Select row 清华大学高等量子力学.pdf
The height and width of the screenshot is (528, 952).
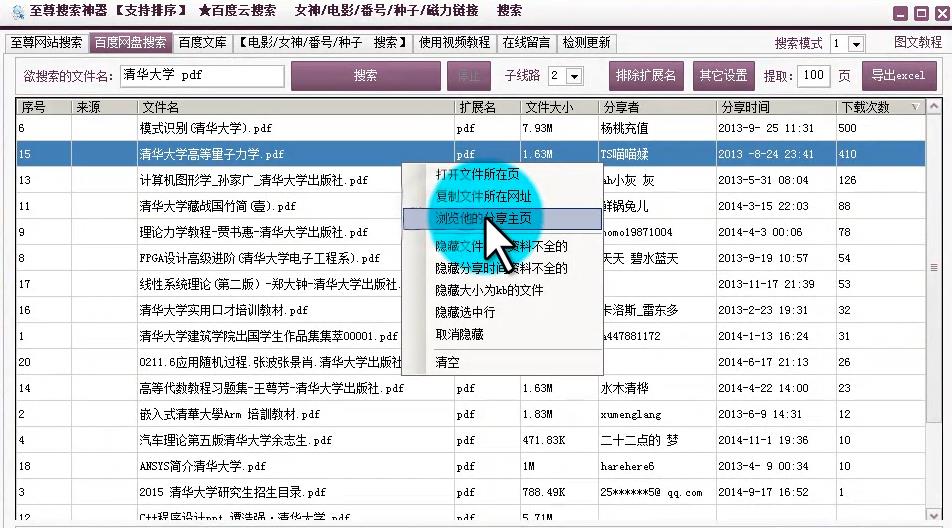(471, 154)
